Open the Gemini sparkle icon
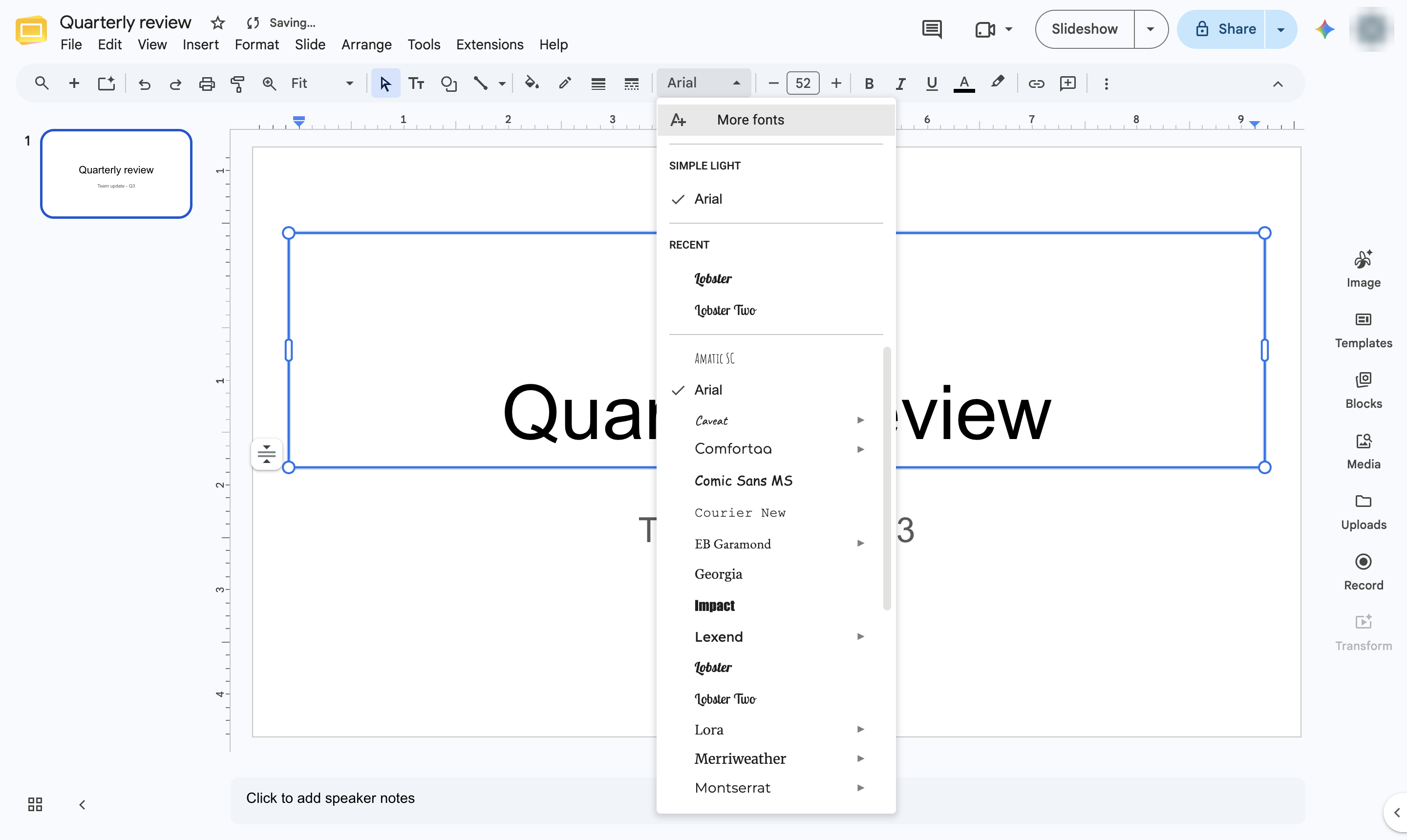The height and width of the screenshot is (840, 1407). (1324, 29)
